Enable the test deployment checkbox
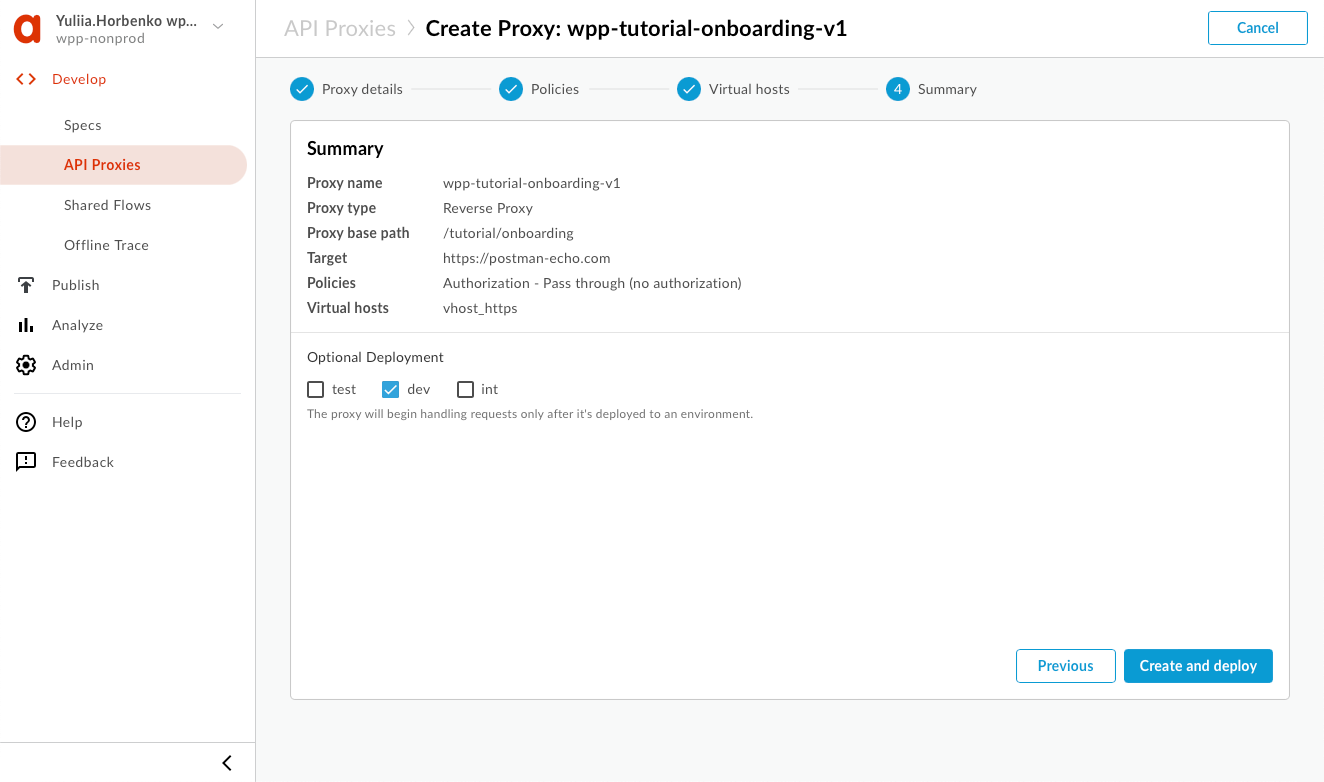This screenshot has height=782, width=1324. click(x=316, y=389)
